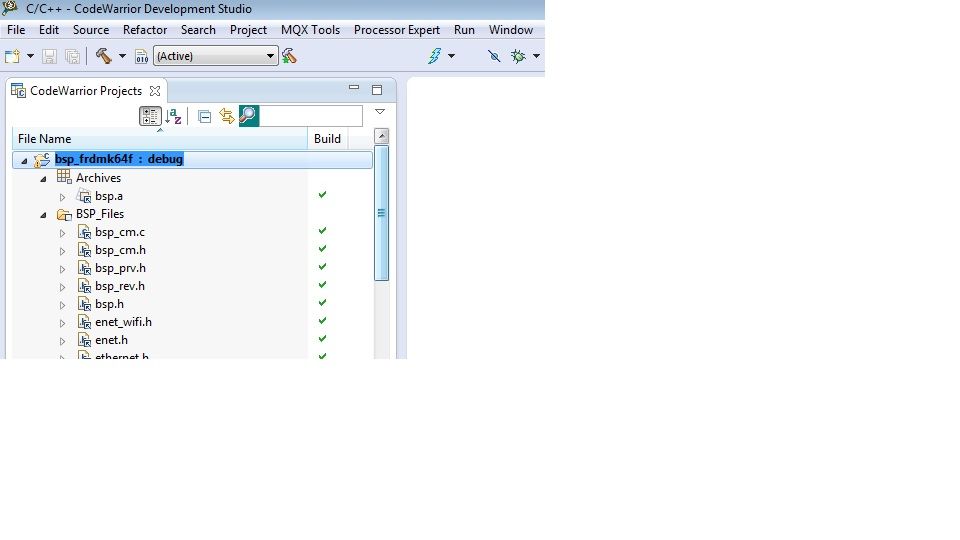
Task: Click the enet_wifi.h file icon
Action: point(84,322)
